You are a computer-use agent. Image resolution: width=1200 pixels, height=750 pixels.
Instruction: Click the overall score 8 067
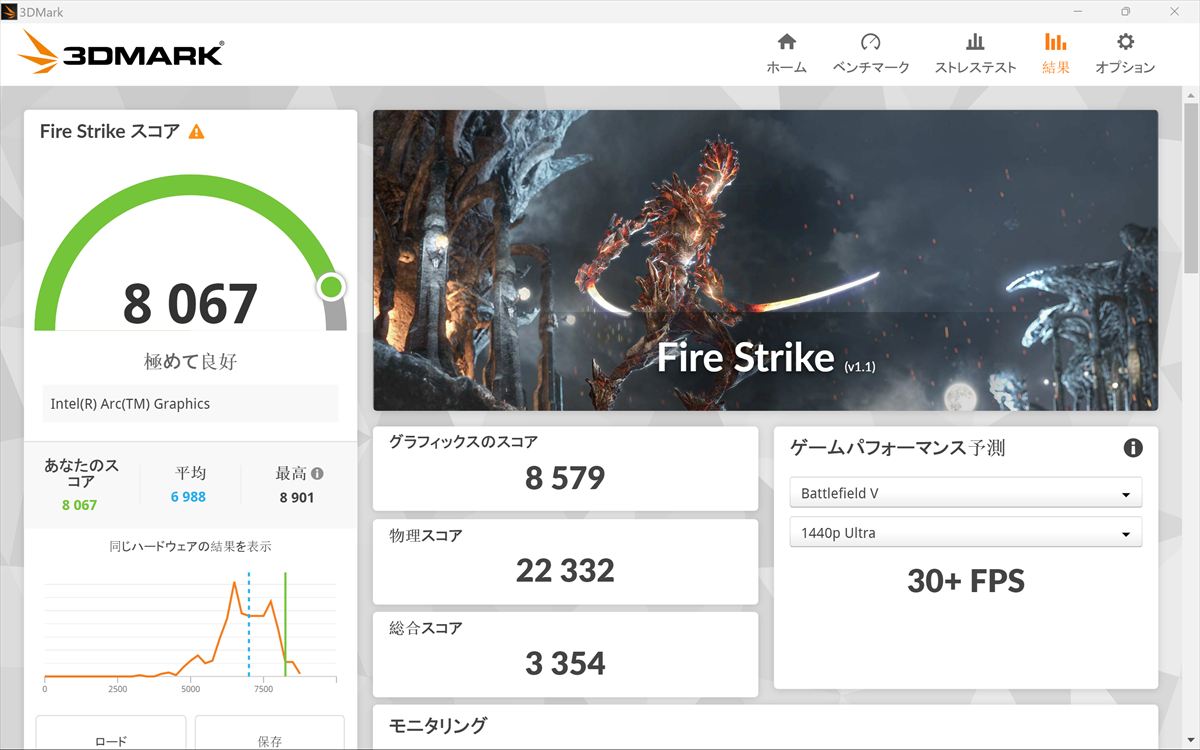pos(190,304)
